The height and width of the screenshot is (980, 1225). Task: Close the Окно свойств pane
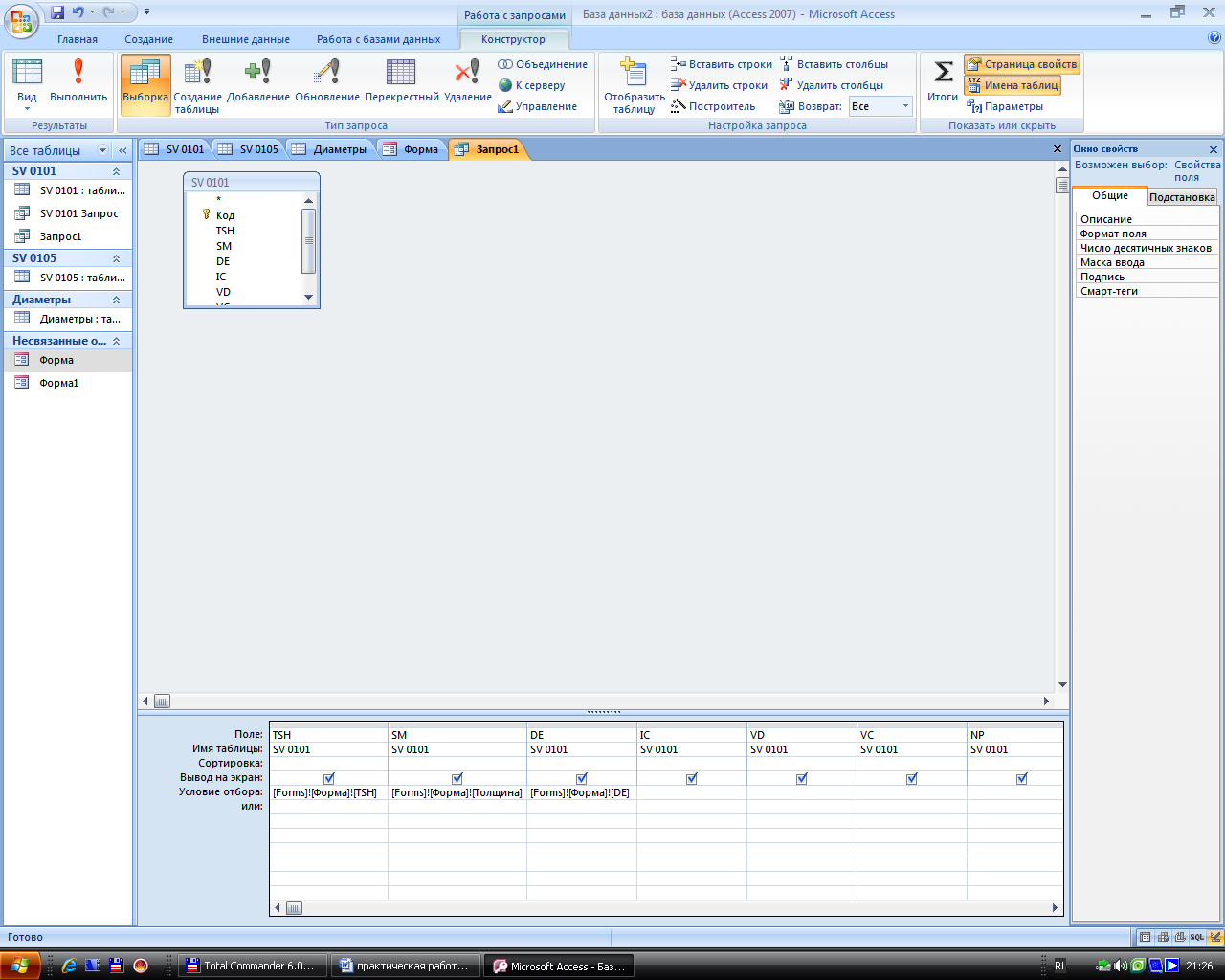tap(1214, 149)
